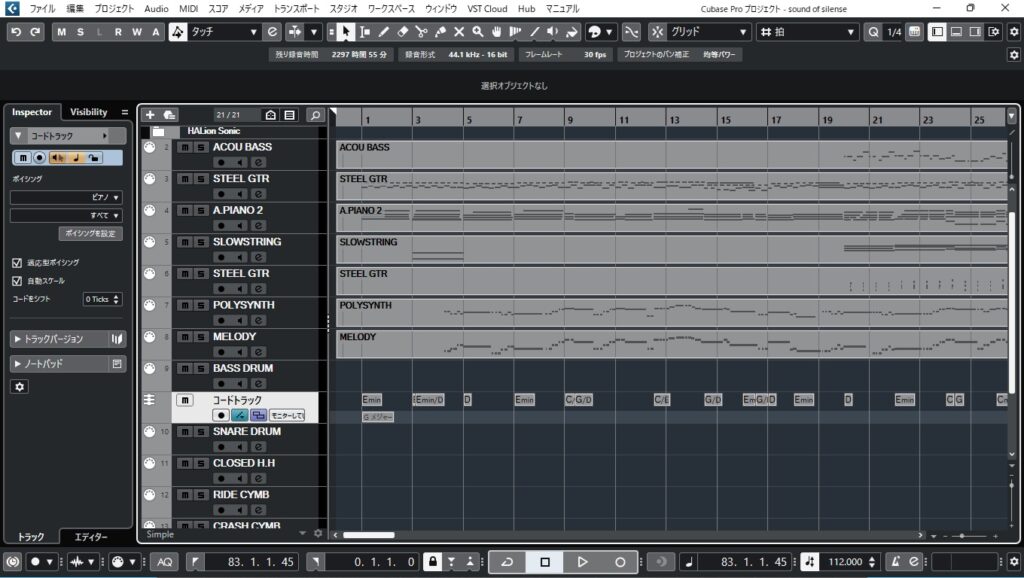The height and width of the screenshot is (578, 1024).
Task: Mute the ACOU BASS track
Action: [184, 148]
